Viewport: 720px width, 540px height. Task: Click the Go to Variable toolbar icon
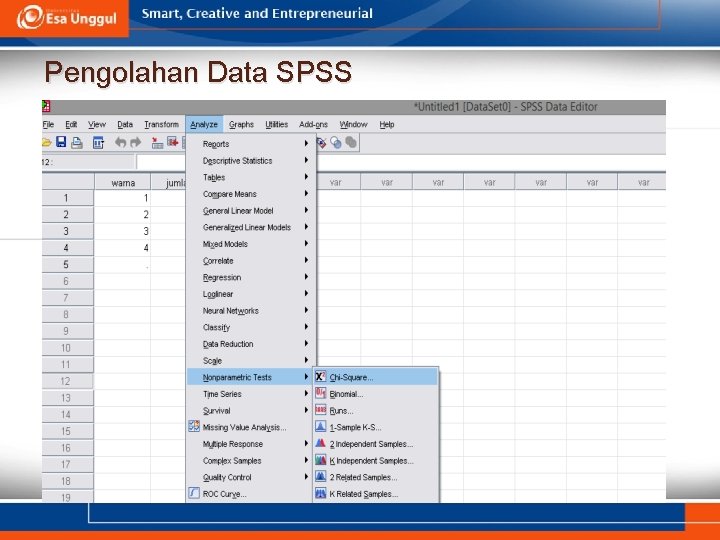[x=173, y=142]
